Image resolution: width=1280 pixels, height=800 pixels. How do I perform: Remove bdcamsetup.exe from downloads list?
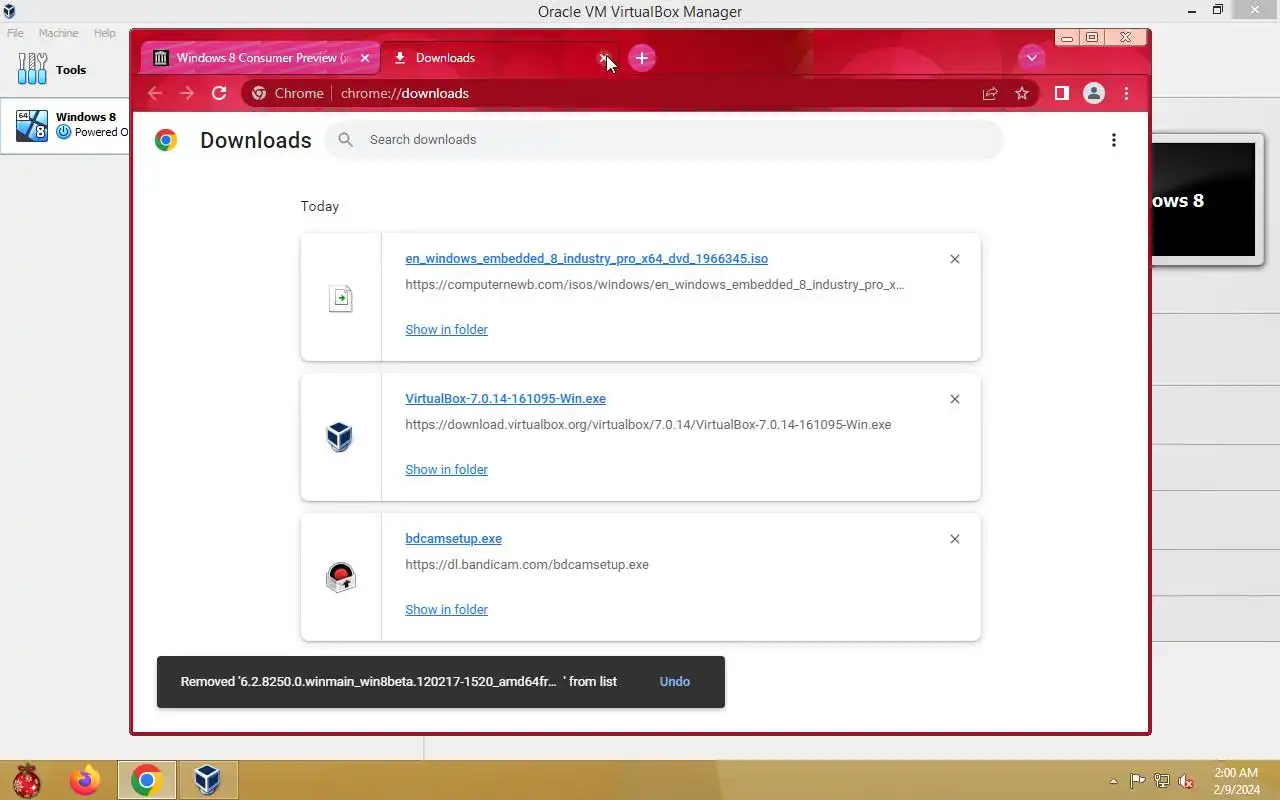pyautogui.click(x=955, y=539)
